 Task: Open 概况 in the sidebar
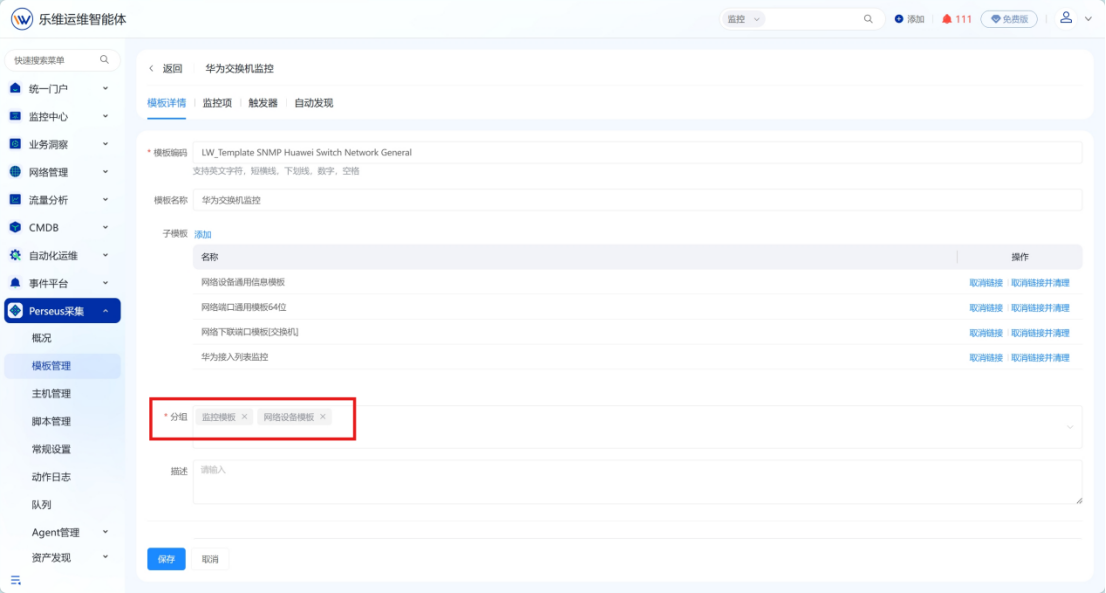42,338
